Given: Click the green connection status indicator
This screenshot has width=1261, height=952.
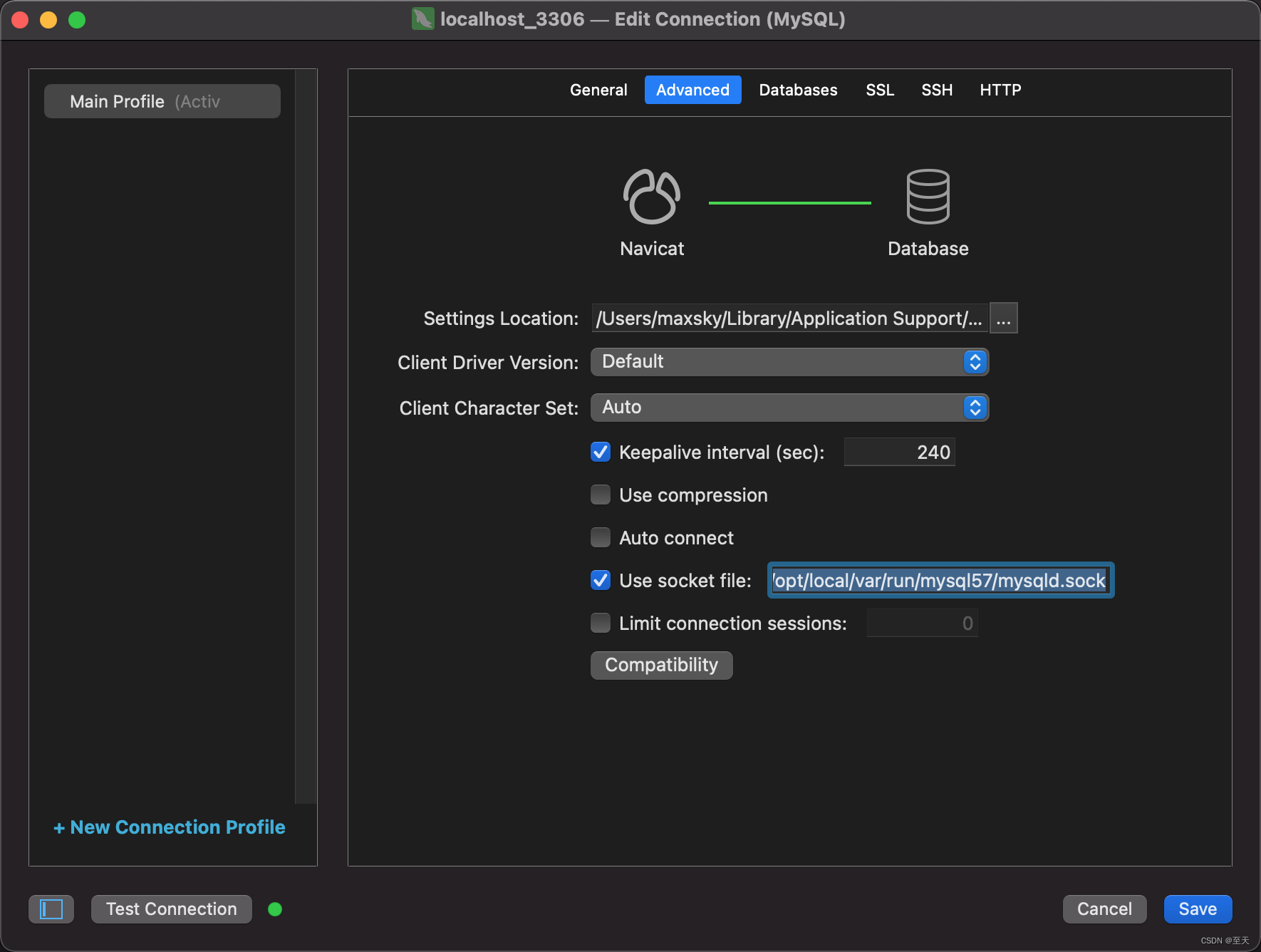Looking at the screenshot, I should (x=275, y=909).
